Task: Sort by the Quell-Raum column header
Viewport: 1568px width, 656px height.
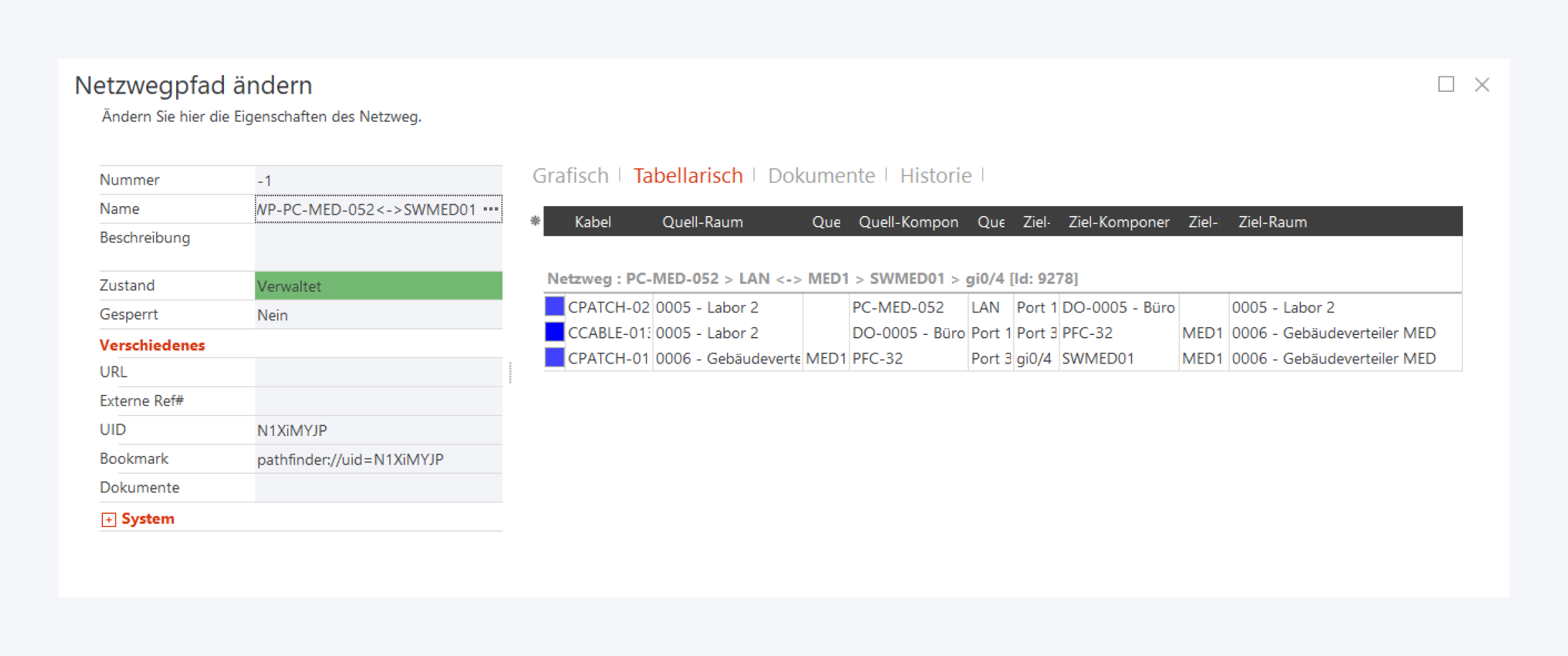Action: click(x=702, y=222)
